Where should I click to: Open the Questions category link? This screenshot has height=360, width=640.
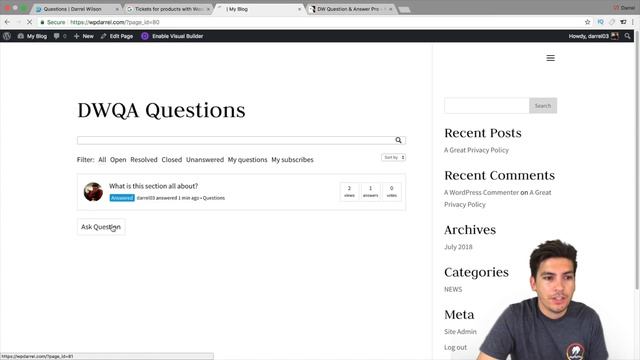(x=214, y=198)
